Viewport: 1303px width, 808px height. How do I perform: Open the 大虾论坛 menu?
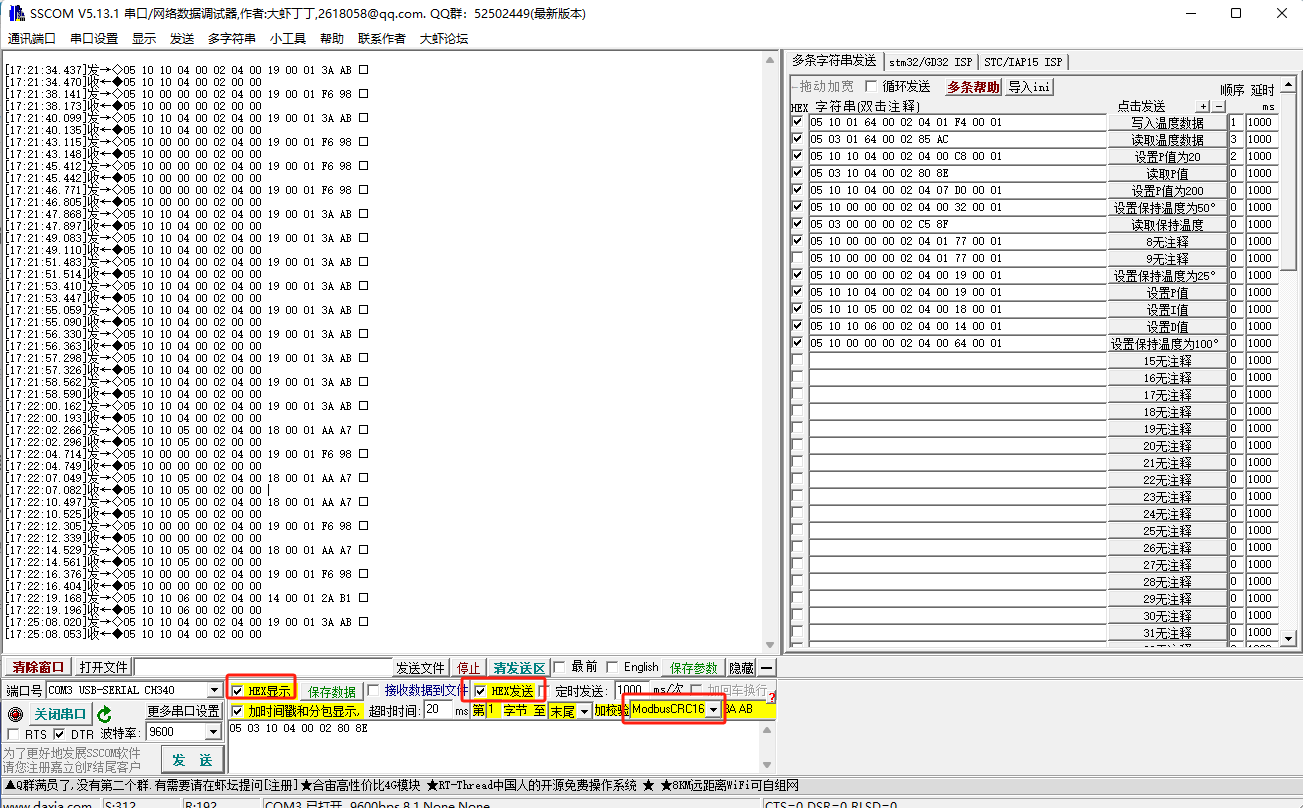click(x=444, y=39)
